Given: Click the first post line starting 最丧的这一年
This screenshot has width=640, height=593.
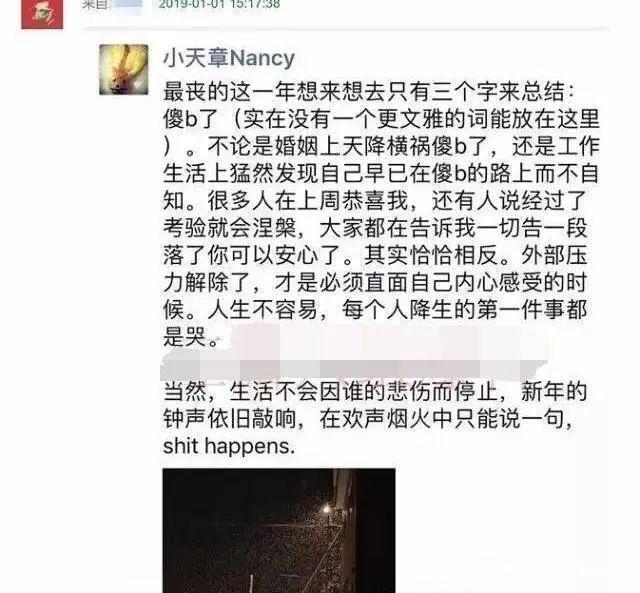Looking at the screenshot, I should pos(368,92).
